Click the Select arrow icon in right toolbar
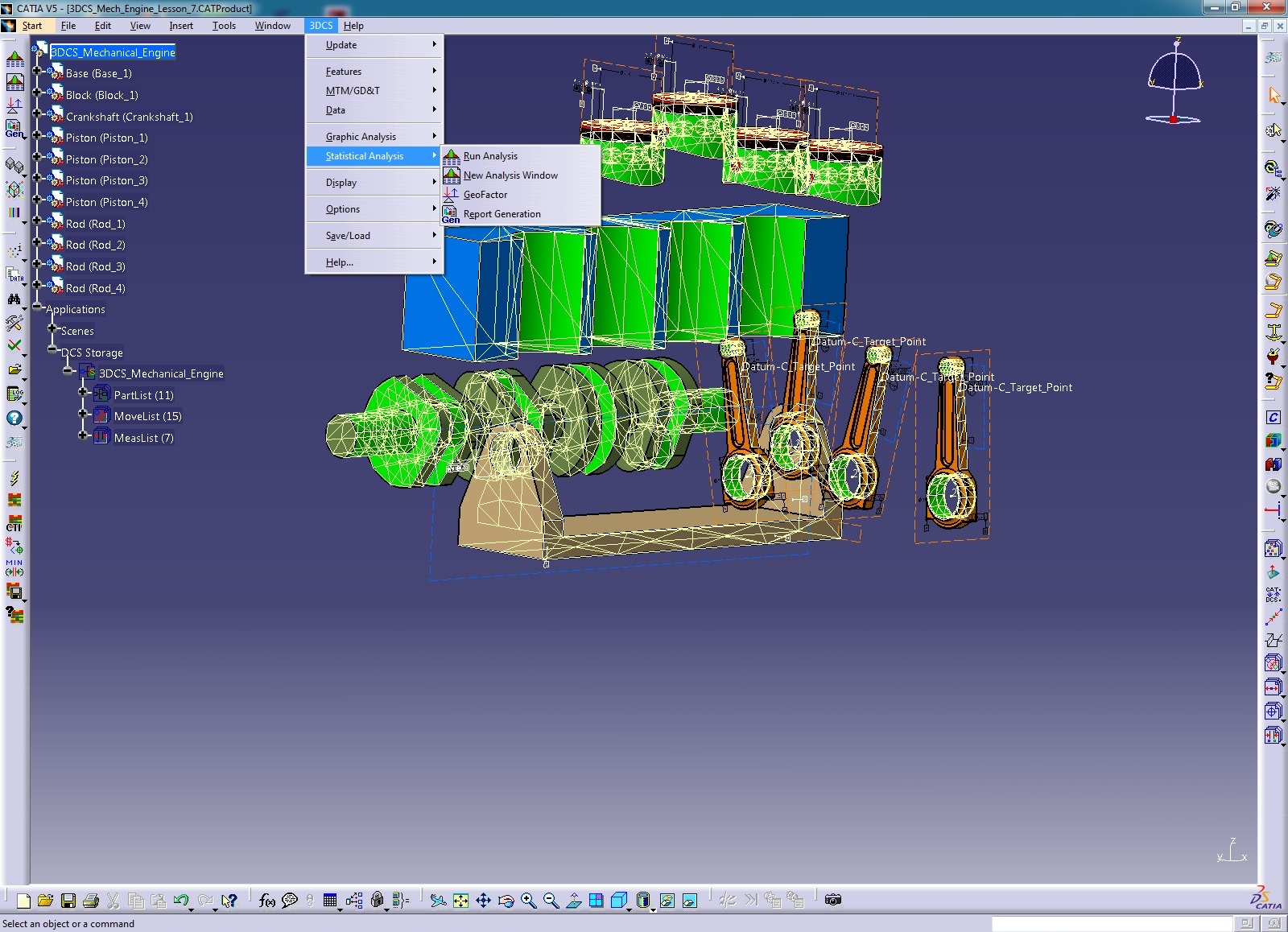The image size is (1288, 932). (x=1274, y=95)
